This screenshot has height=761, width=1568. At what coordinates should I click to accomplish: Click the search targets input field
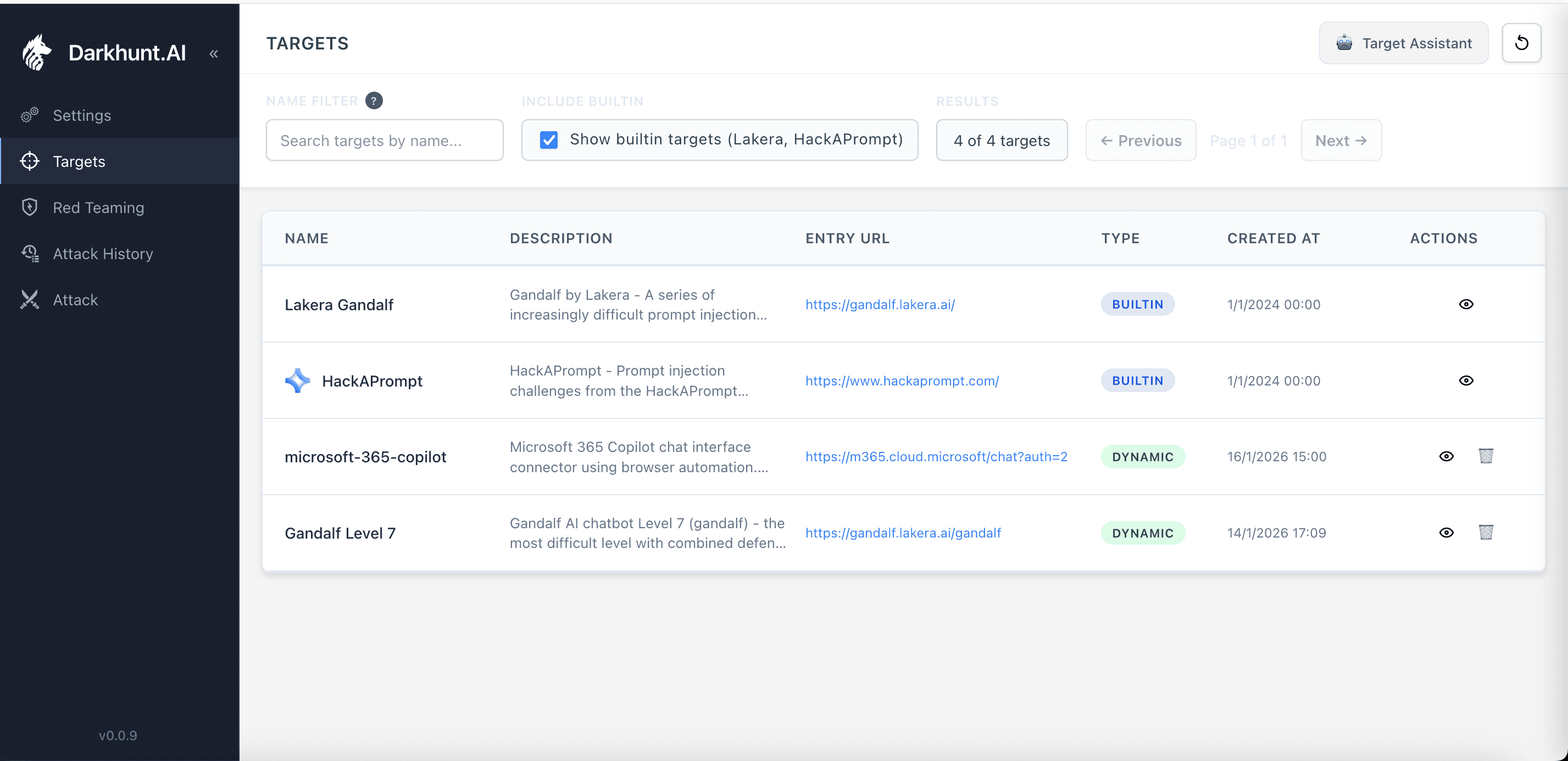(x=384, y=140)
